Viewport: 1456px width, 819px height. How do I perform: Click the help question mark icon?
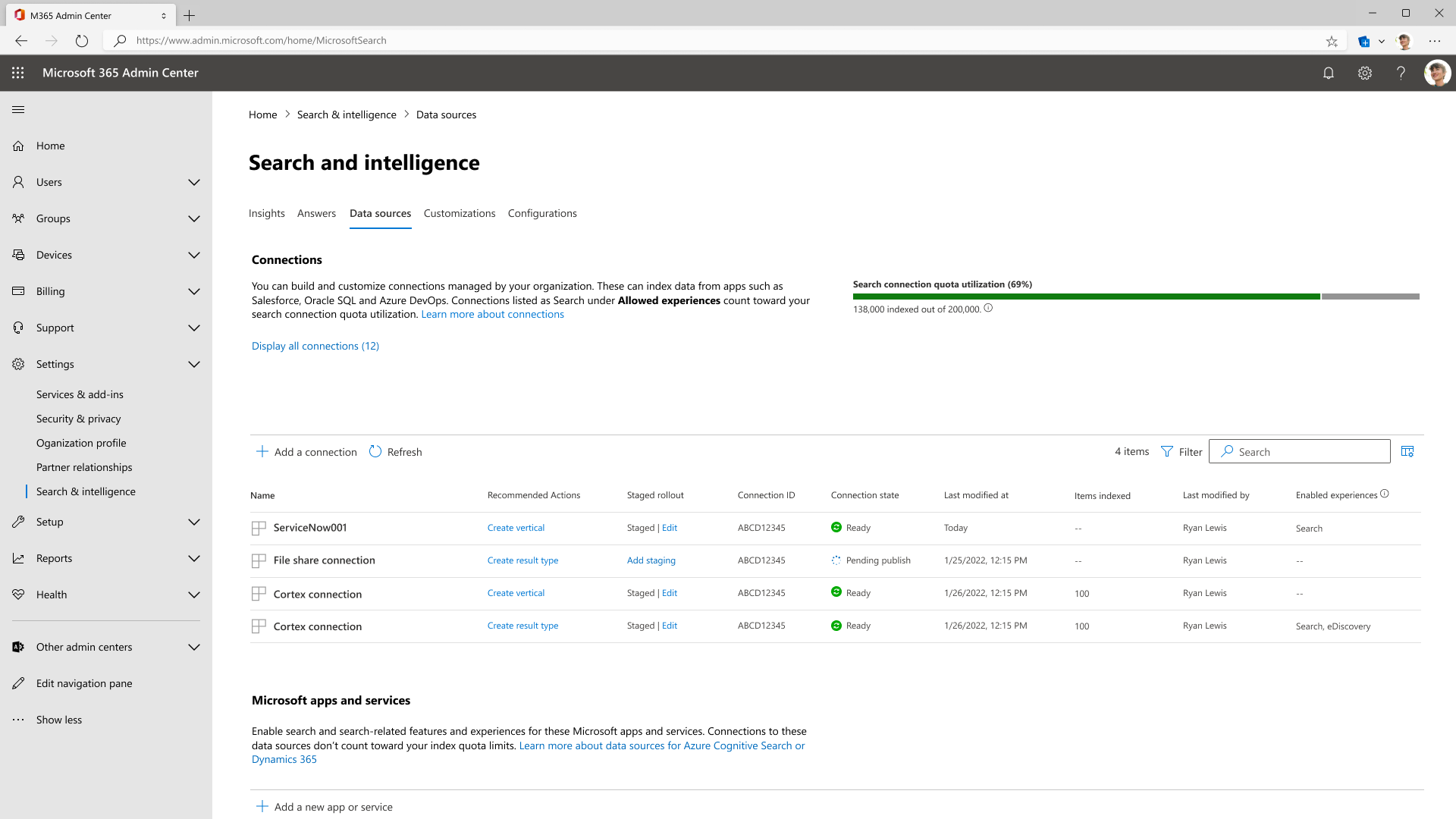click(1401, 72)
